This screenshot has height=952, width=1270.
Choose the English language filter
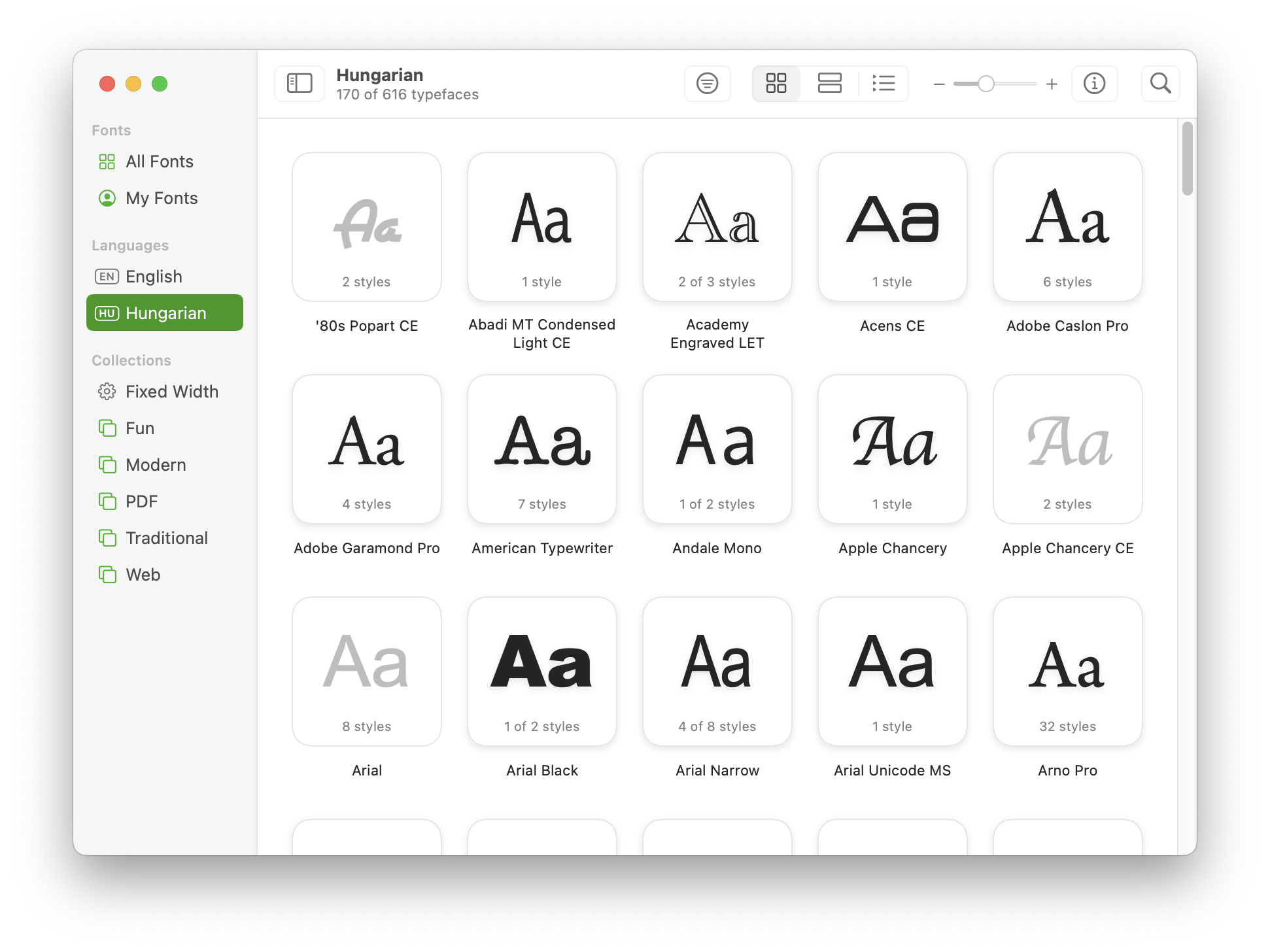pyautogui.click(x=165, y=277)
